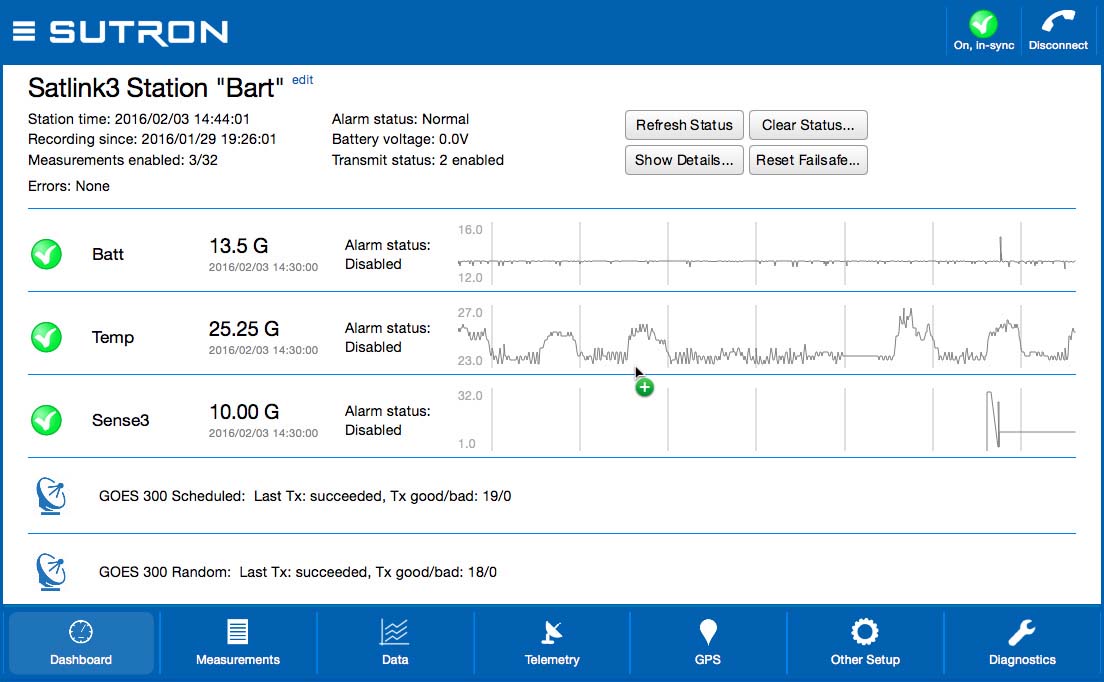
Task: Click the Clear Status... button
Action: coord(808,125)
